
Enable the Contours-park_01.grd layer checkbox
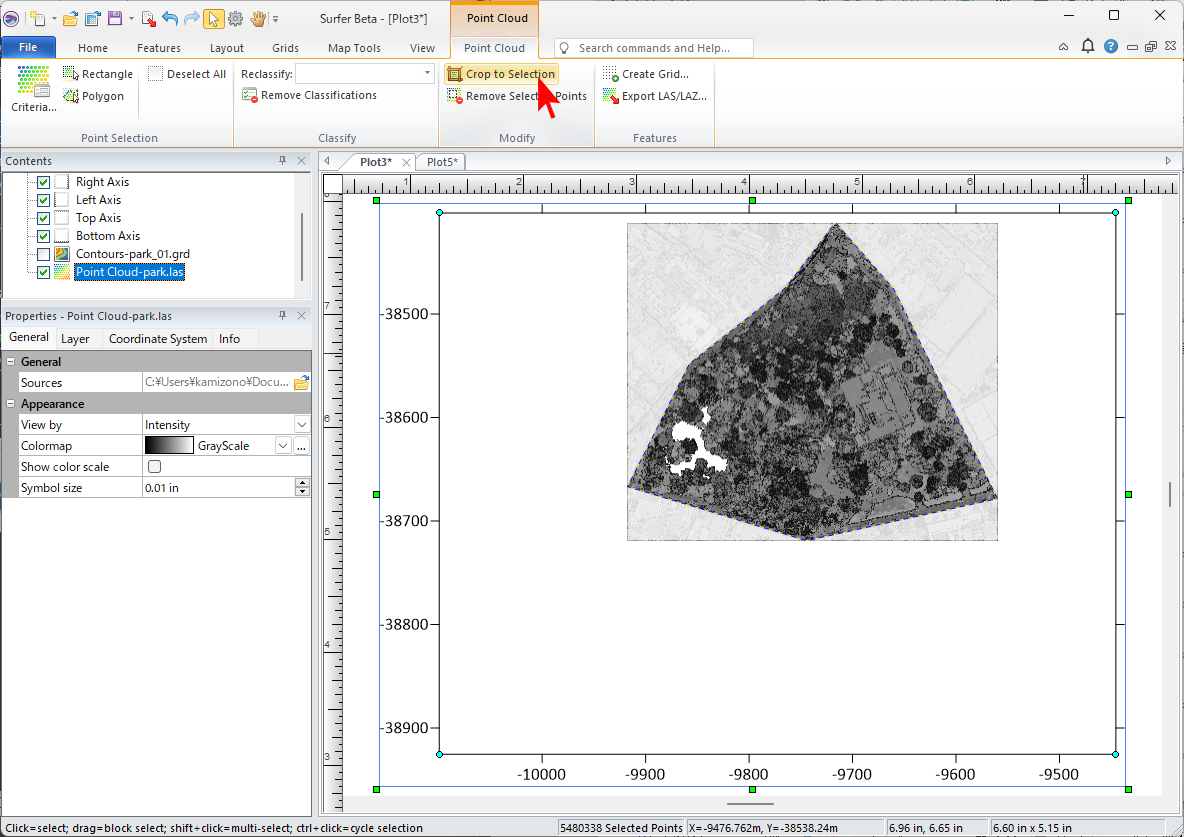(x=43, y=254)
